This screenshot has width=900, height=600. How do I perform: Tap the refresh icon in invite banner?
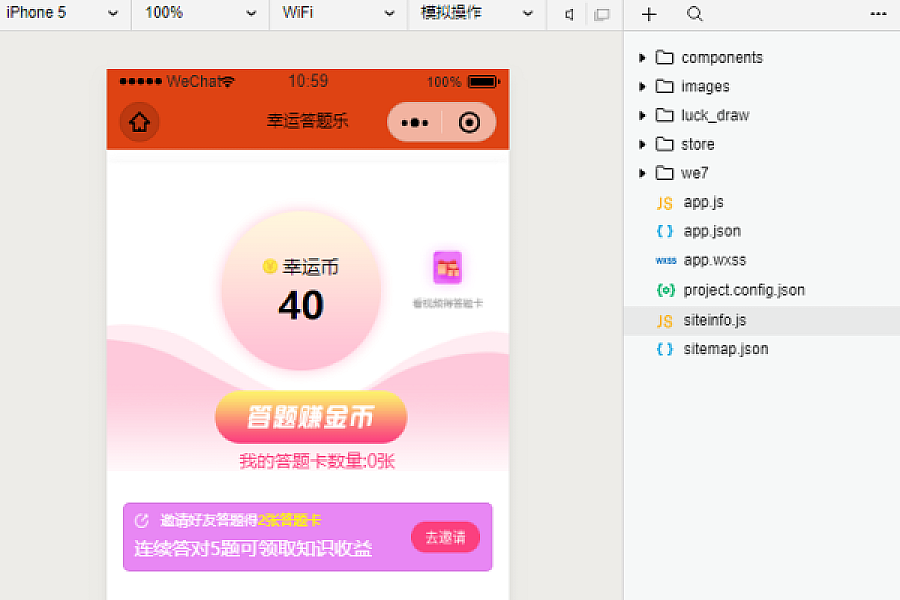(141, 520)
